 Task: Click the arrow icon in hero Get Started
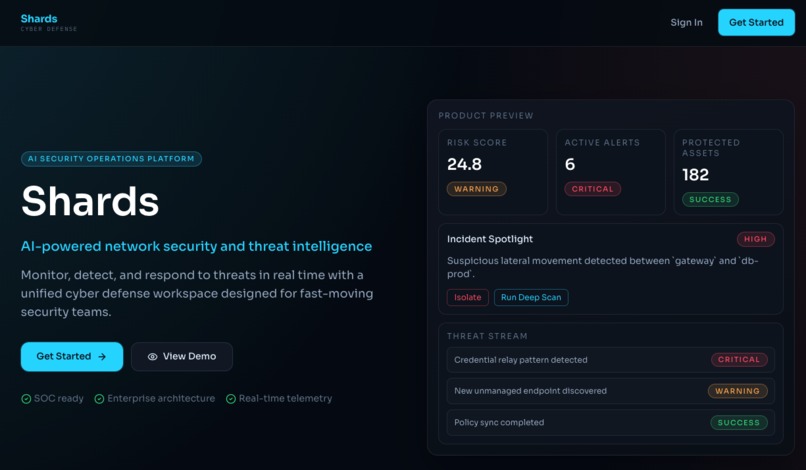tap(102, 356)
